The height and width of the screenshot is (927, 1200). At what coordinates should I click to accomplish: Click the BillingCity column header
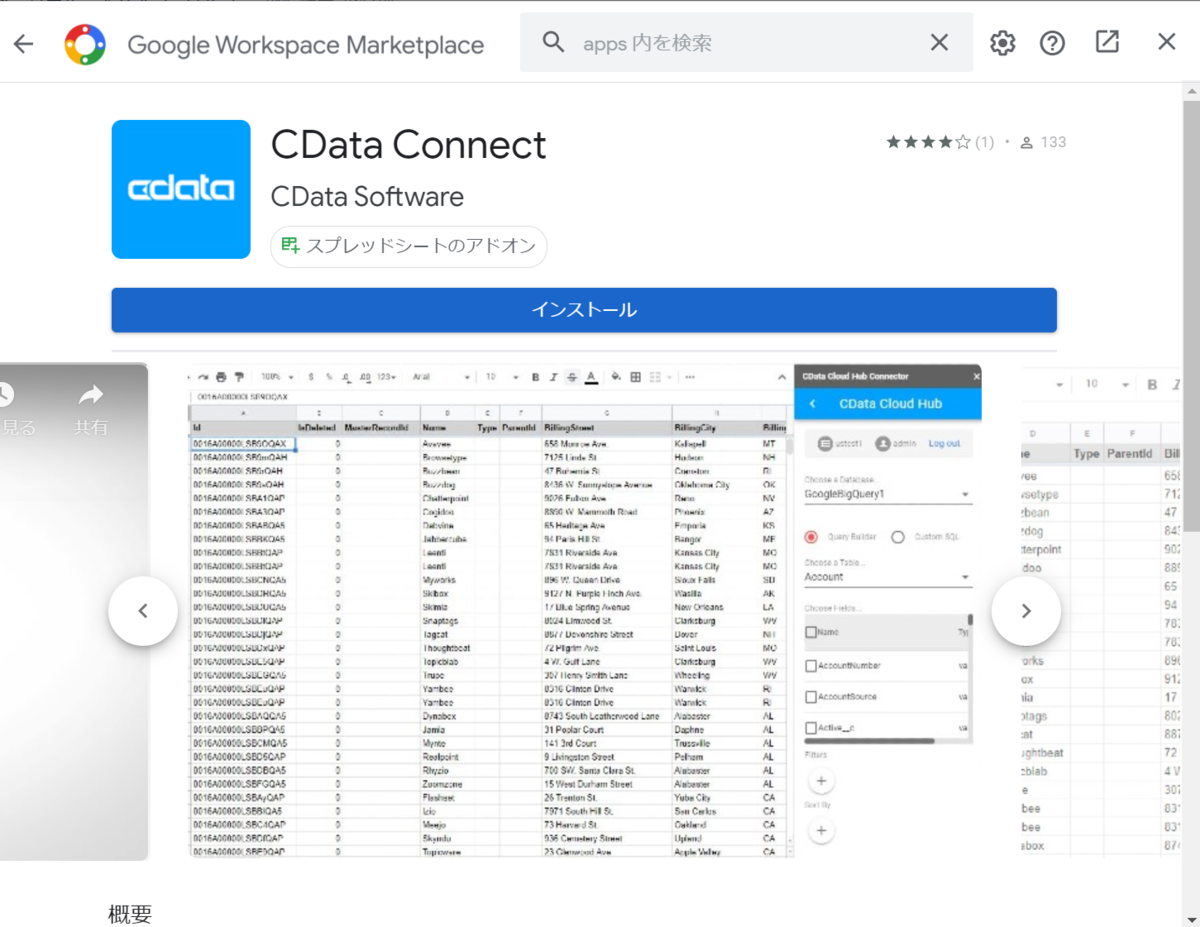[x=716, y=428]
